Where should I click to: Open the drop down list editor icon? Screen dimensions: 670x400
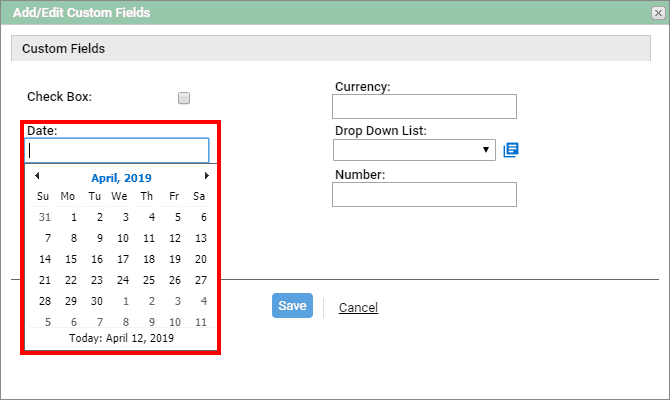coord(511,150)
